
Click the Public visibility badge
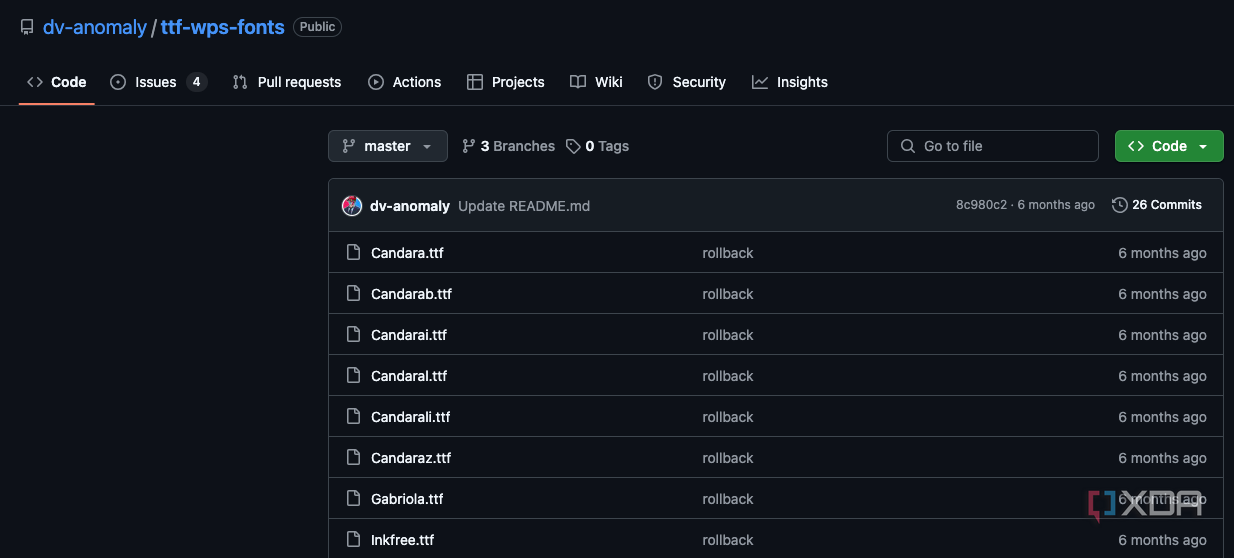click(317, 27)
